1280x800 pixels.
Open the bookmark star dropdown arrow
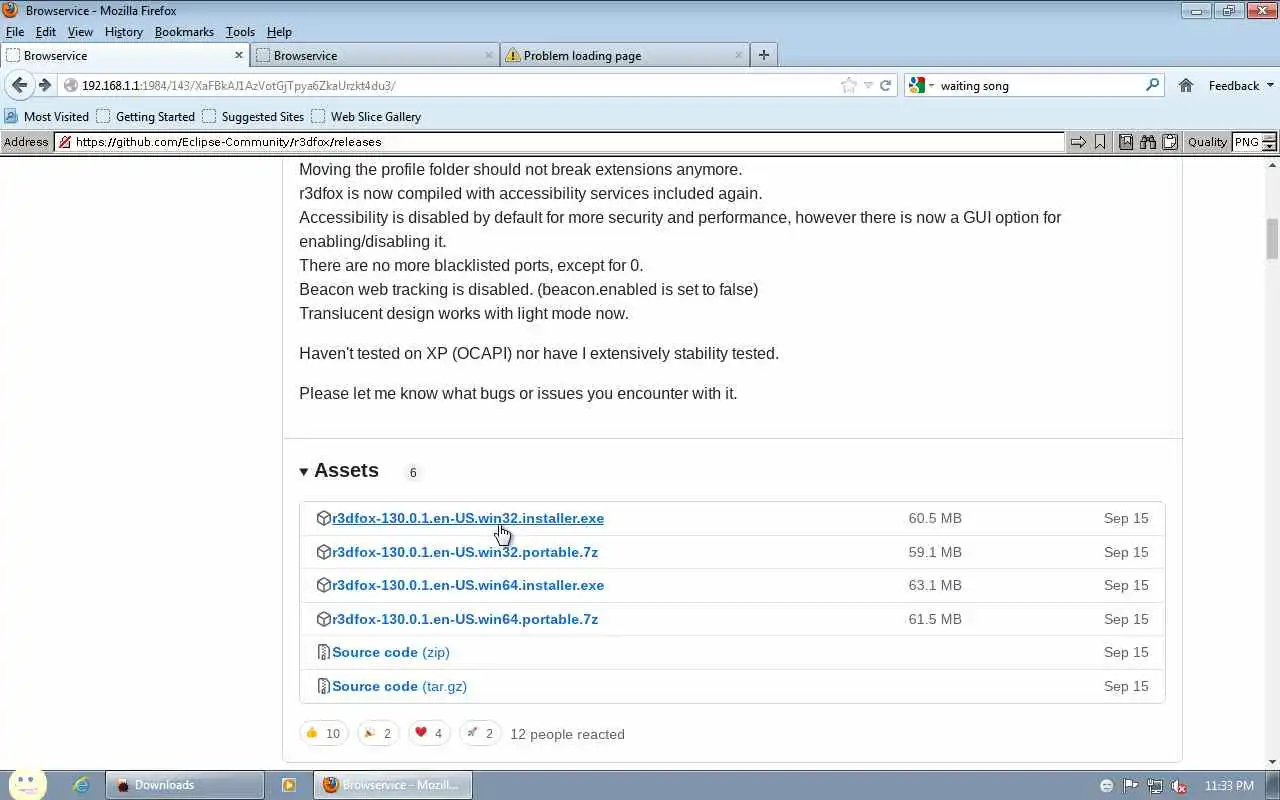point(868,85)
